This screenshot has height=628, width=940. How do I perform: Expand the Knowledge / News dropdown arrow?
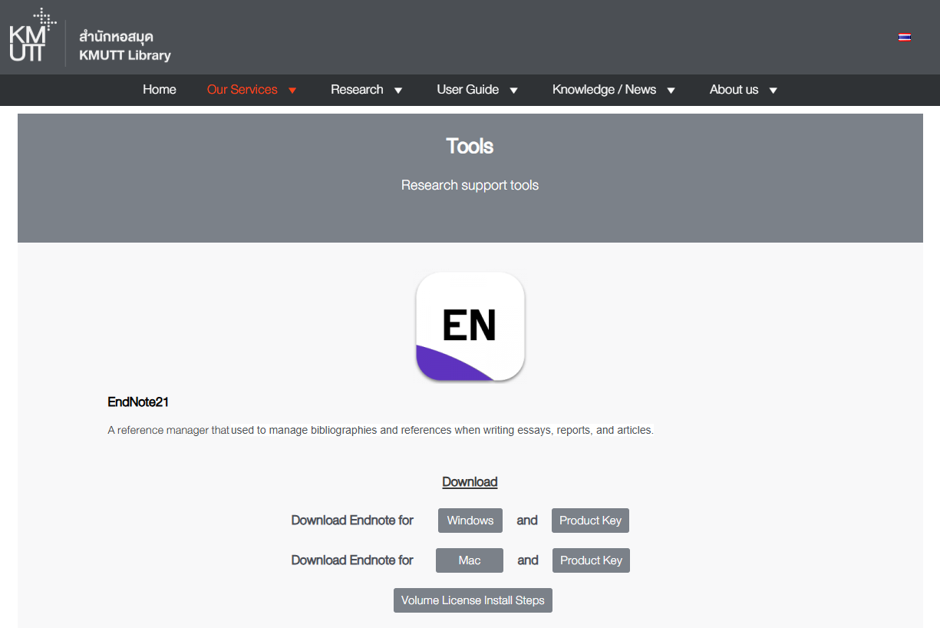point(671,90)
